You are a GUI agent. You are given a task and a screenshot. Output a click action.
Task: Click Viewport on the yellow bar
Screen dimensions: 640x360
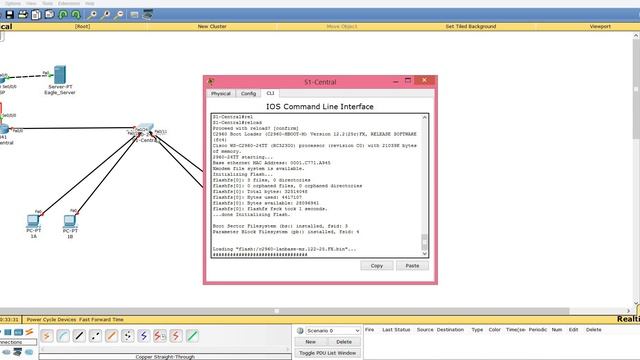[x=600, y=27]
